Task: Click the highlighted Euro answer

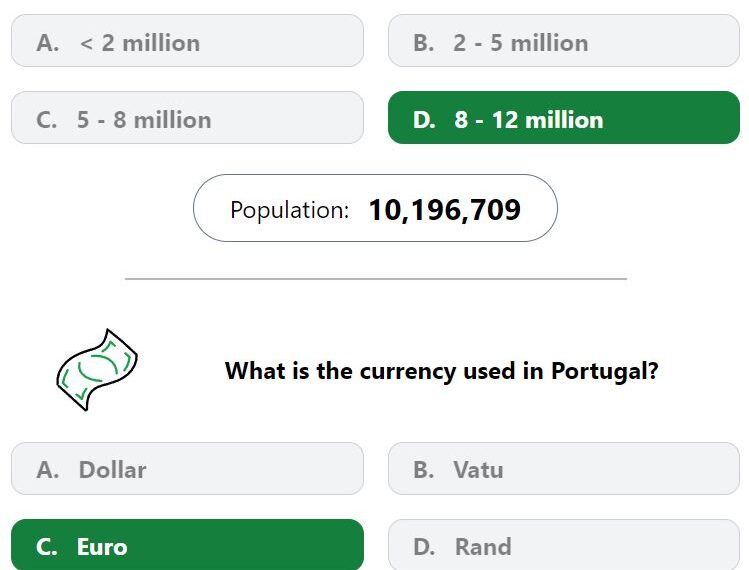Action: coord(187,545)
